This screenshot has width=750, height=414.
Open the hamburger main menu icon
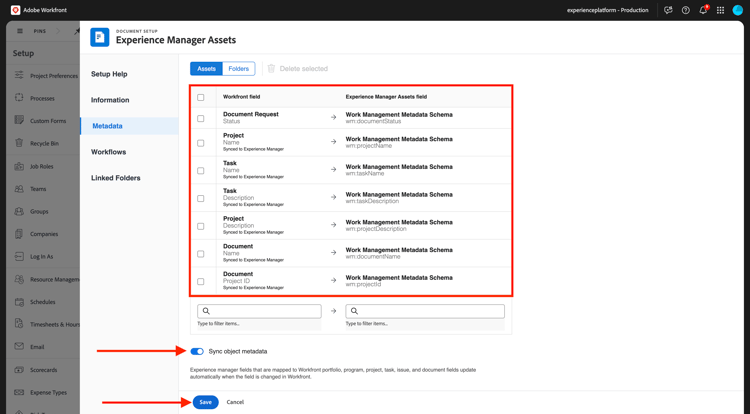point(20,31)
